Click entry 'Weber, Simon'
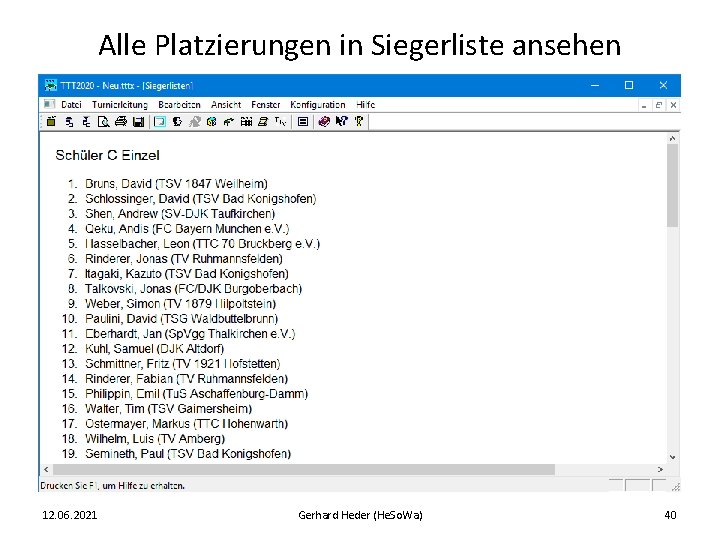The height and width of the screenshot is (540, 720). [180, 304]
